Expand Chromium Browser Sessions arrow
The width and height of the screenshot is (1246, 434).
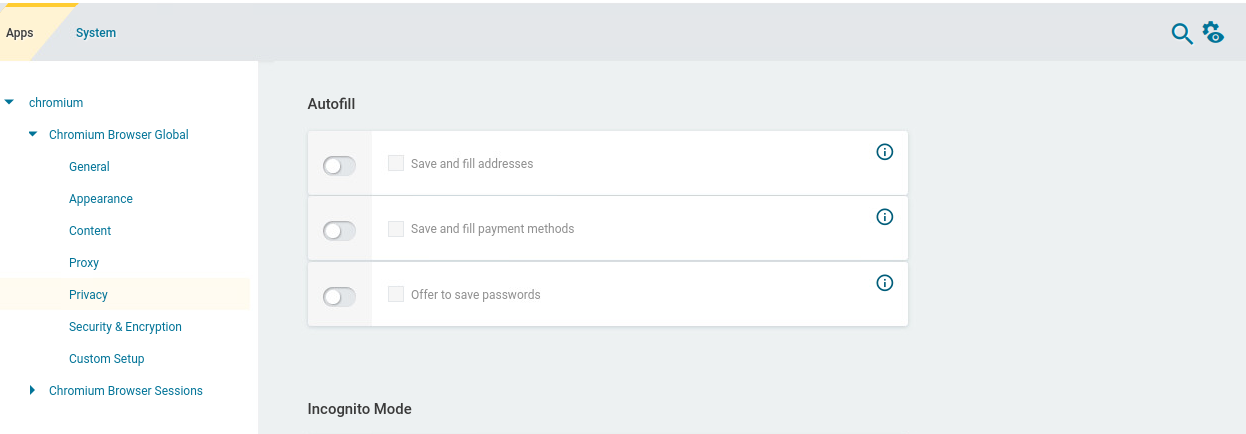coord(33,390)
